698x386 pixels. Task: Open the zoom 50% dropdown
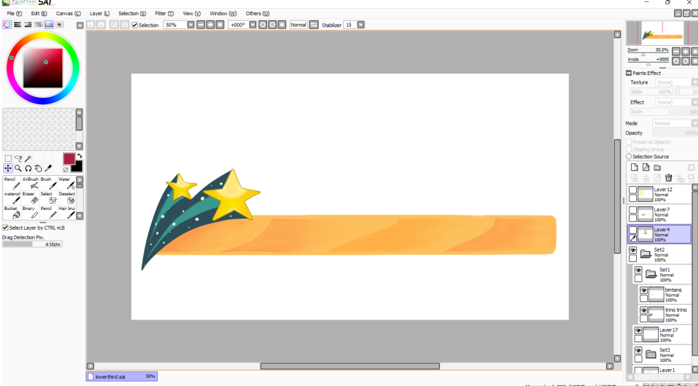(x=191, y=25)
